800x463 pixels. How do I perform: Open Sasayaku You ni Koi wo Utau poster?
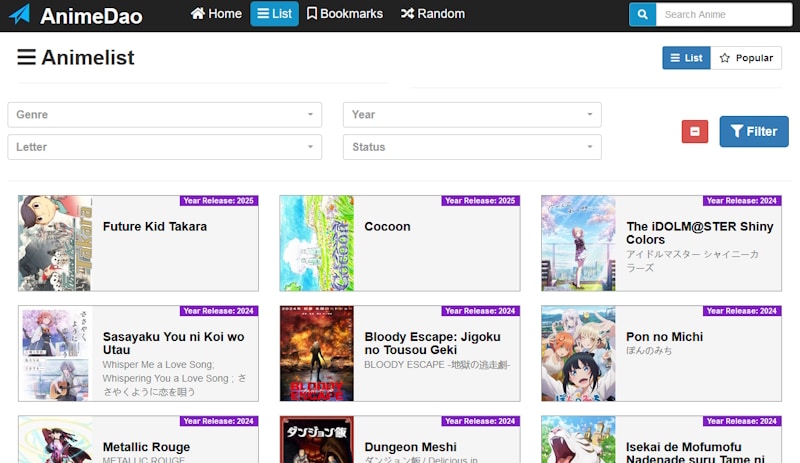point(55,353)
